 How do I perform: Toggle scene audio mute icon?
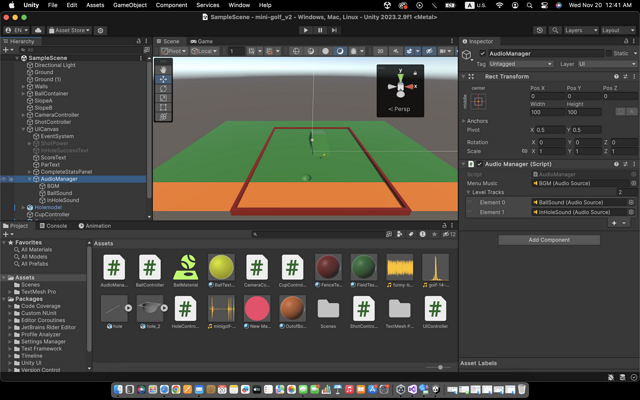coord(396,51)
